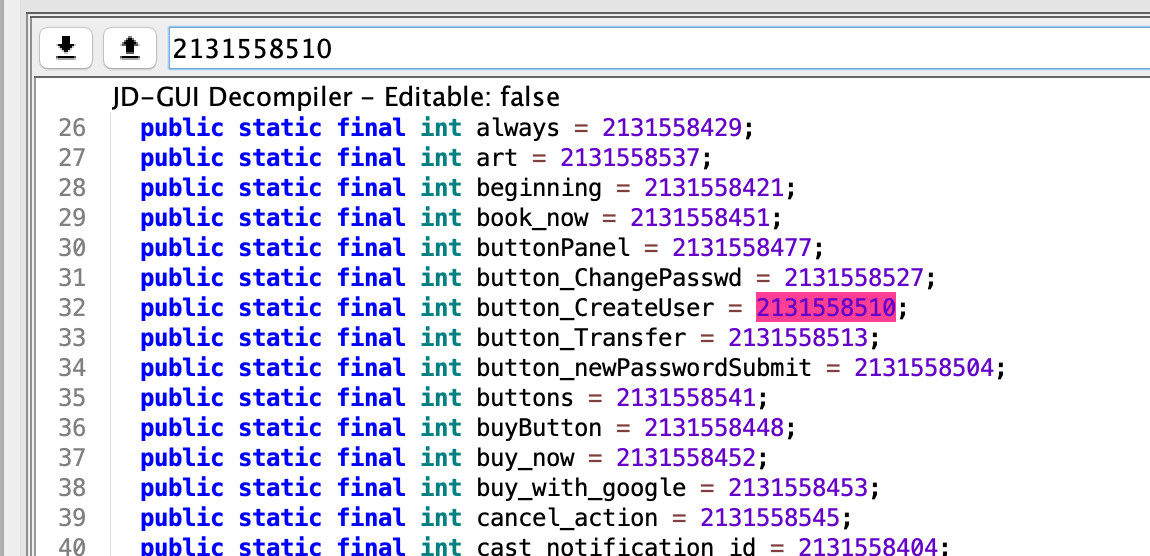Select the identifier 'buy_now'
Image resolution: width=1150 pixels, height=556 pixels.
pyautogui.click(x=525, y=458)
